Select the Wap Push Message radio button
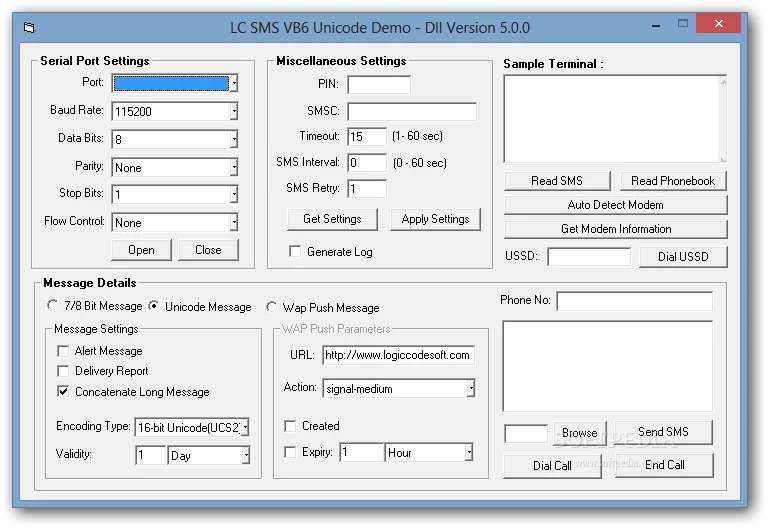Image resolution: width=768 pixels, height=528 pixels. tap(271, 307)
